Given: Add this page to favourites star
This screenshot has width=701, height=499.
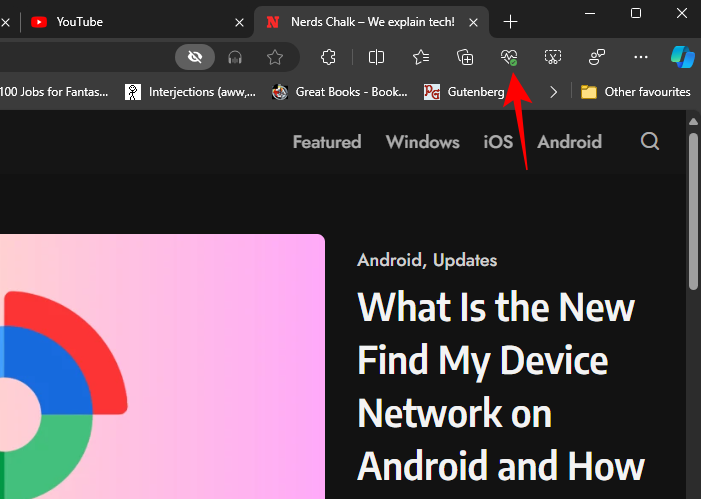Looking at the screenshot, I should tap(274, 57).
